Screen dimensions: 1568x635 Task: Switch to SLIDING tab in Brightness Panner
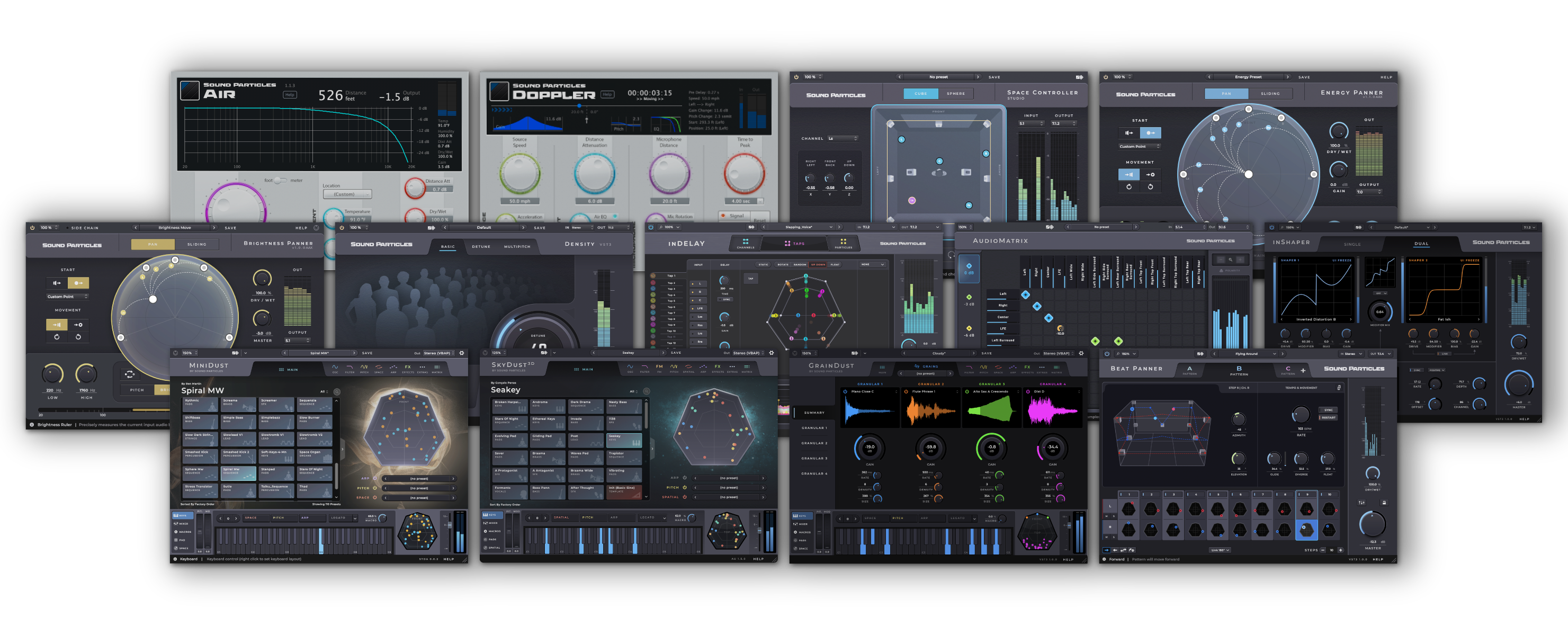point(196,244)
